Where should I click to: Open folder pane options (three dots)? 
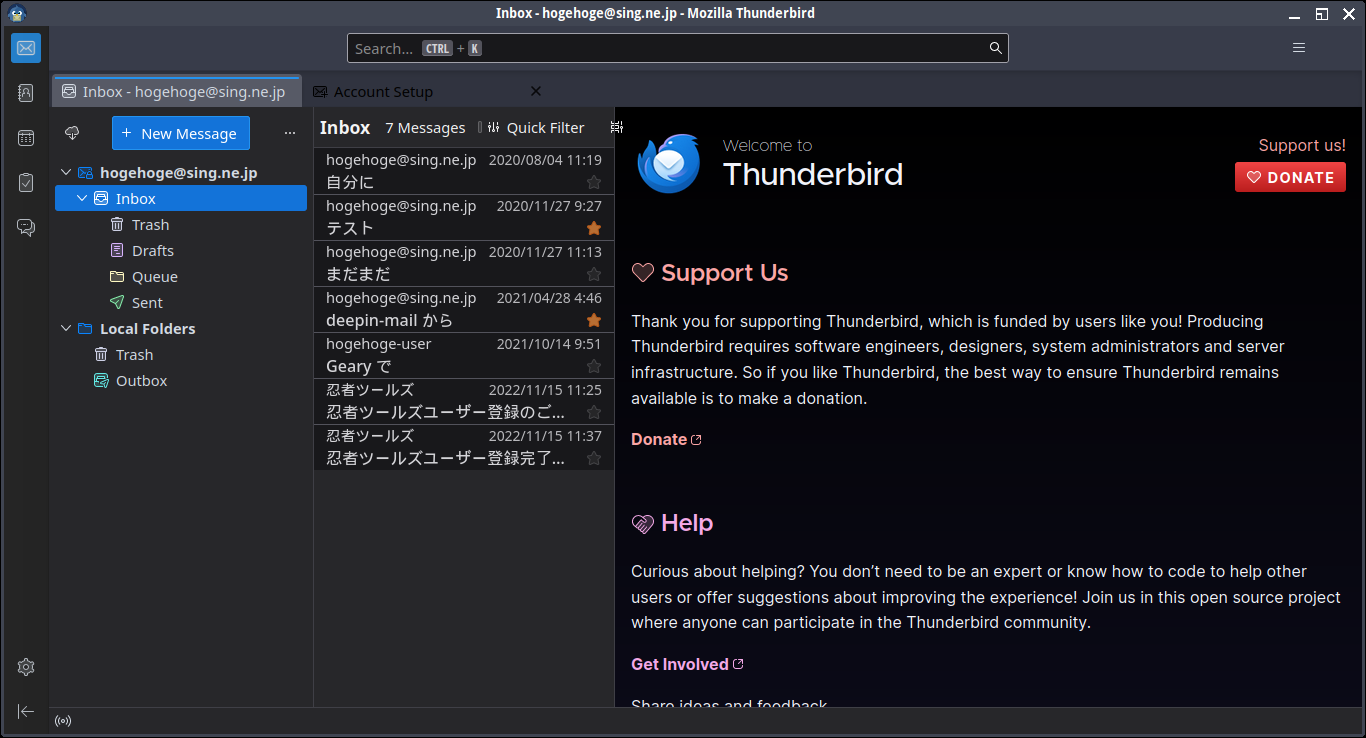pos(290,133)
